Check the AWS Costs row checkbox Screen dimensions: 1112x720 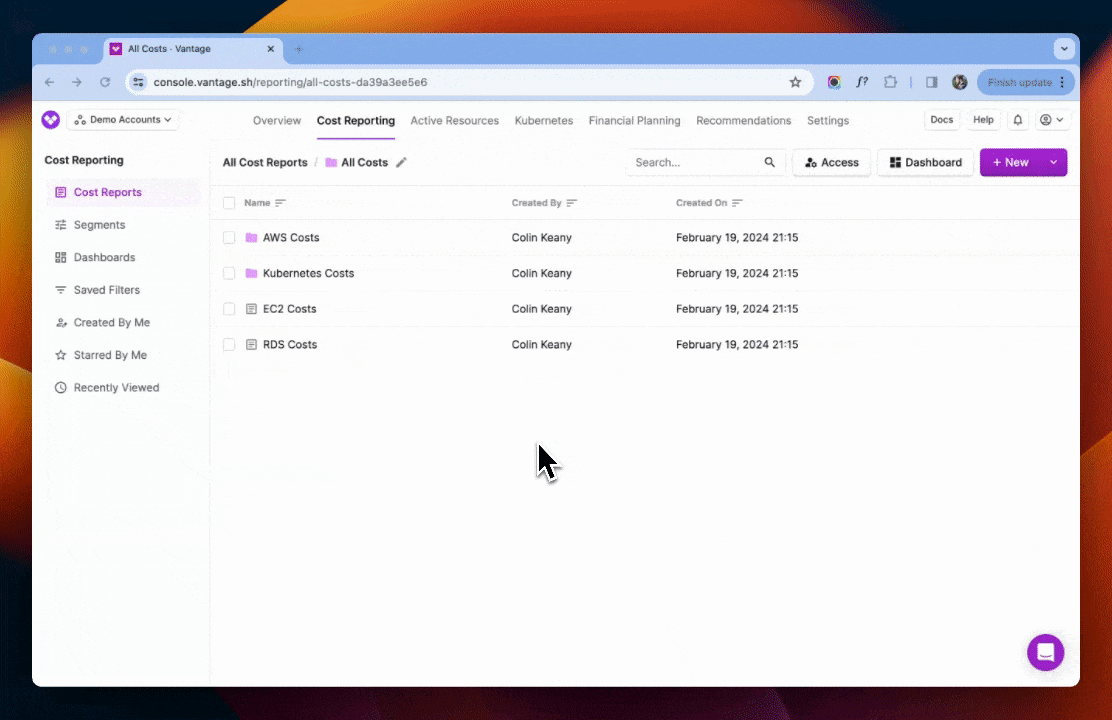coord(229,238)
